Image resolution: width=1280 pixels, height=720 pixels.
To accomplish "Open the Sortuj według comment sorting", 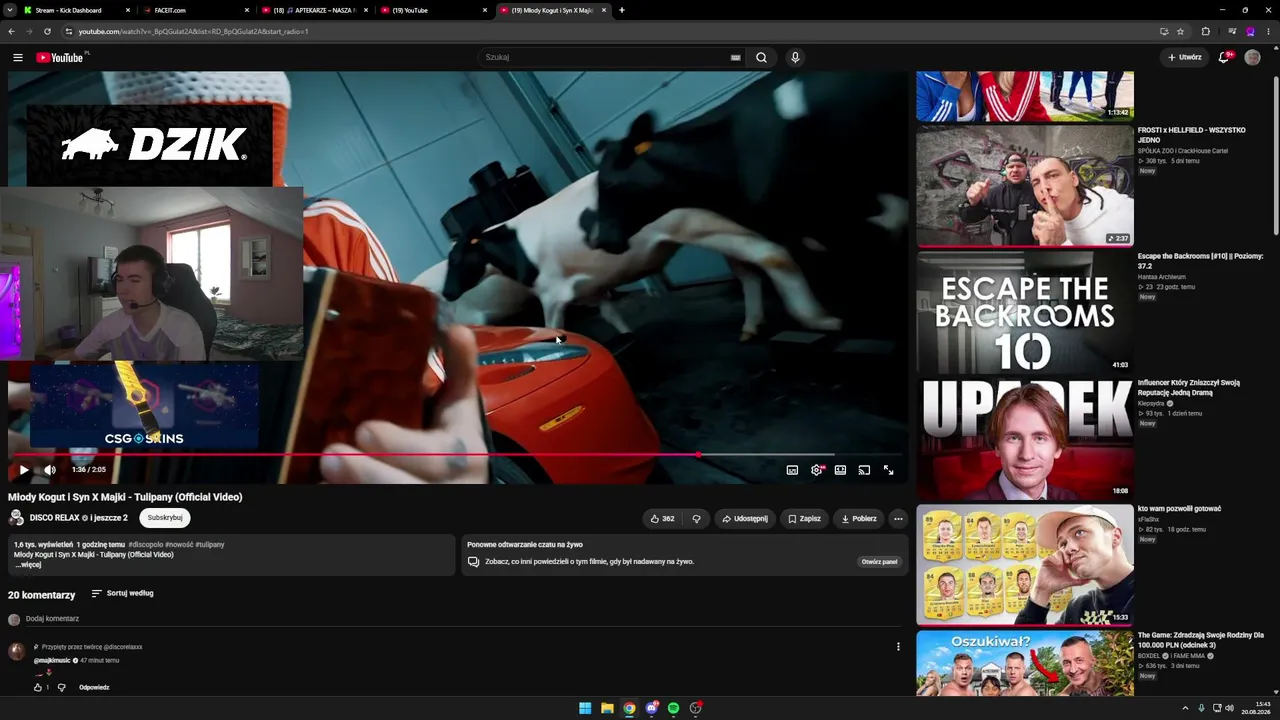I will (122, 594).
